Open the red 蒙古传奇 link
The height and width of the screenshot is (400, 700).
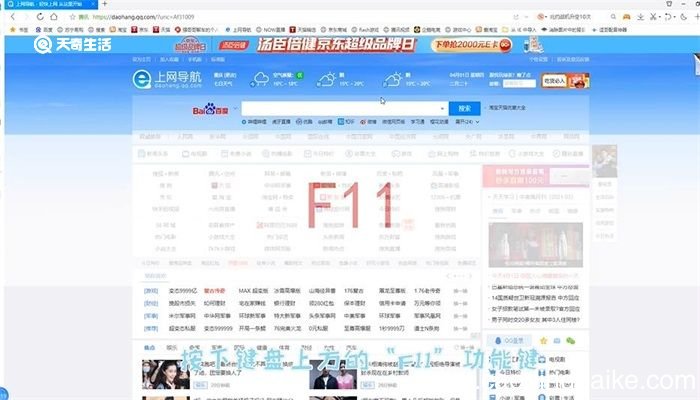coord(214,291)
